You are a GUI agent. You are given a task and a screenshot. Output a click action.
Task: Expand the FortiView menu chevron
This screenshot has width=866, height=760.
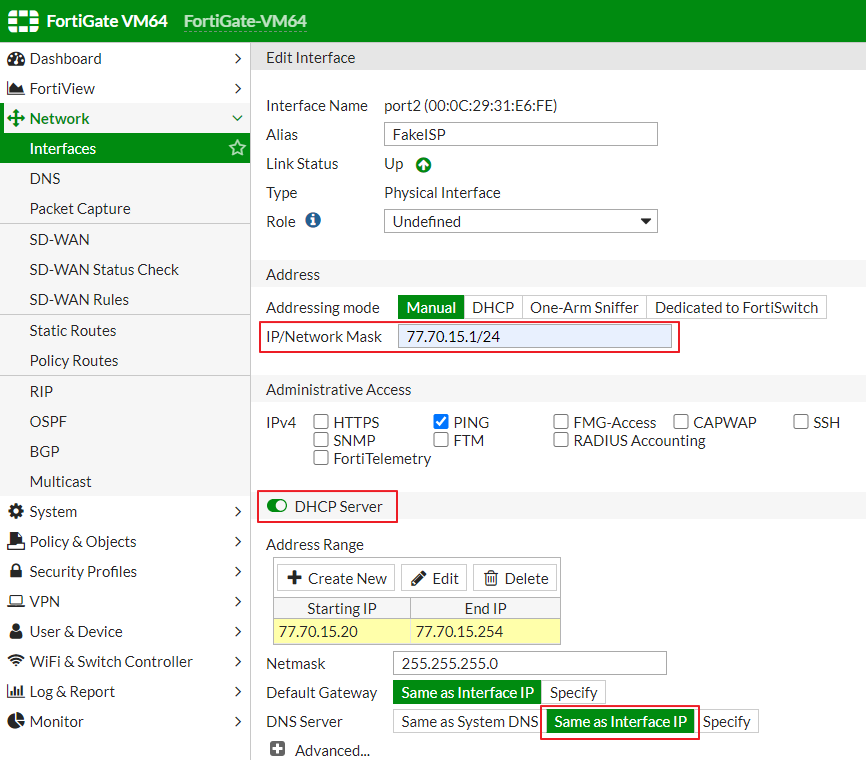pyautogui.click(x=238, y=88)
